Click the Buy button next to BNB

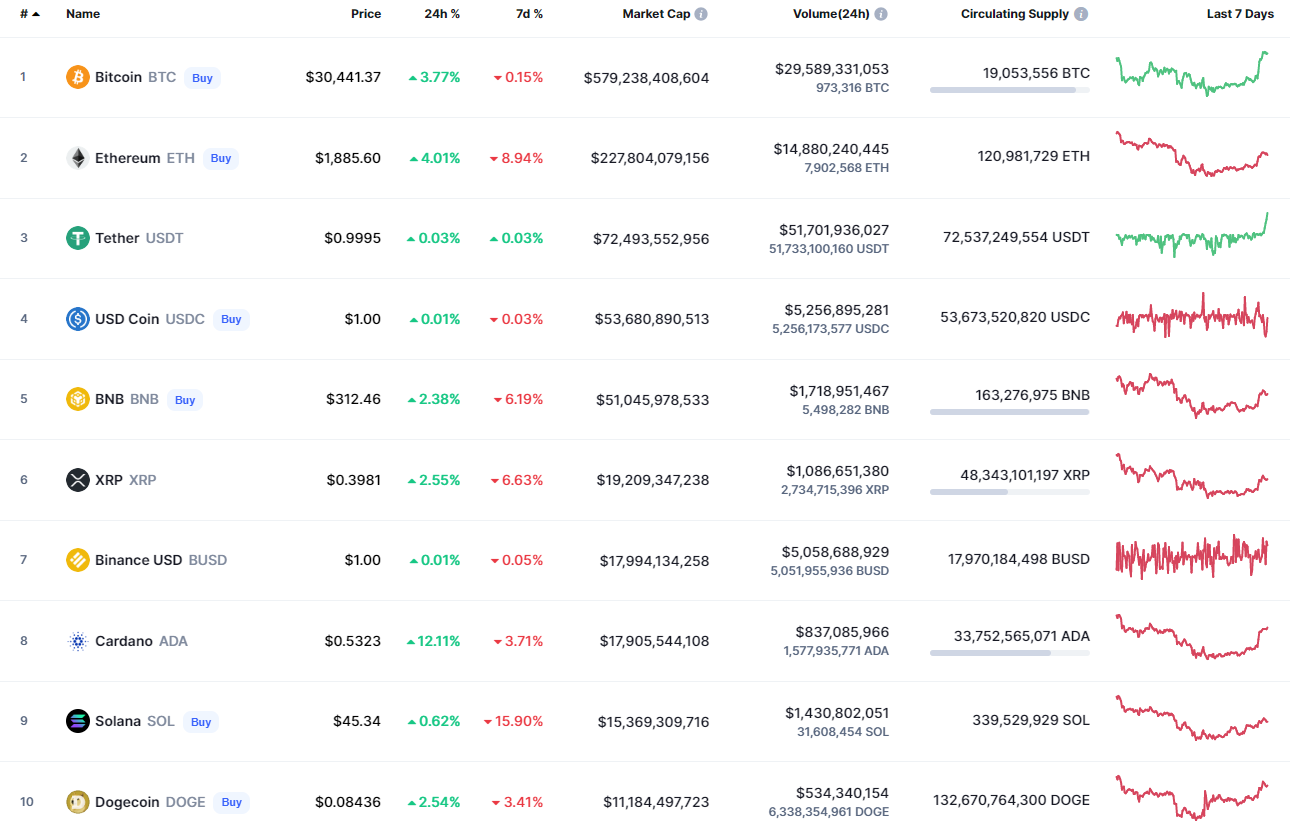[x=185, y=400]
